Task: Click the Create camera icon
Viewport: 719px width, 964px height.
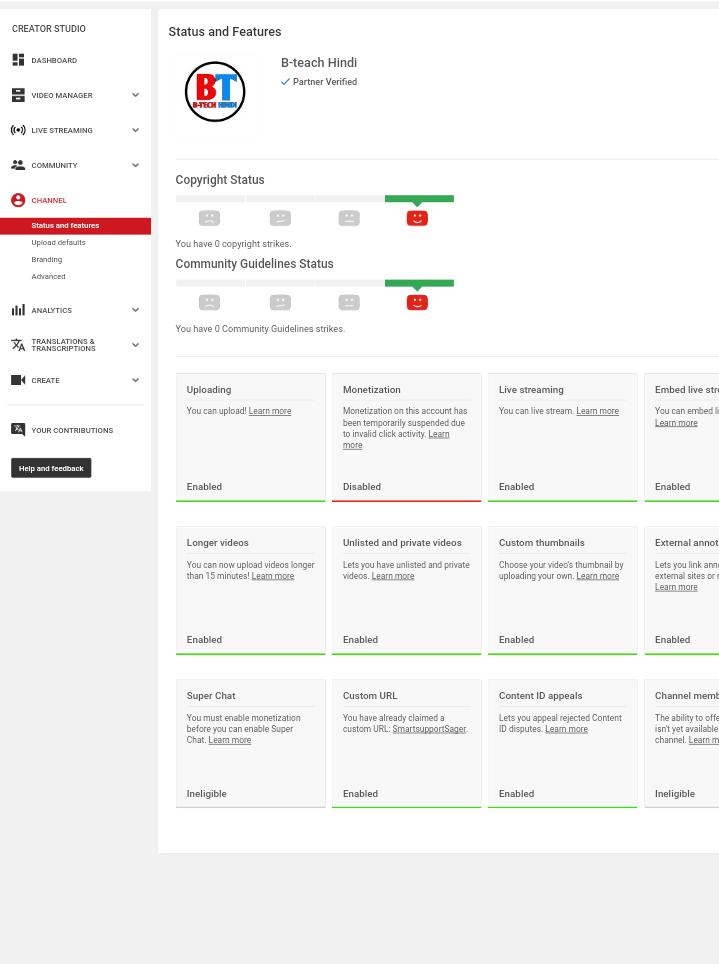Action: point(18,380)
